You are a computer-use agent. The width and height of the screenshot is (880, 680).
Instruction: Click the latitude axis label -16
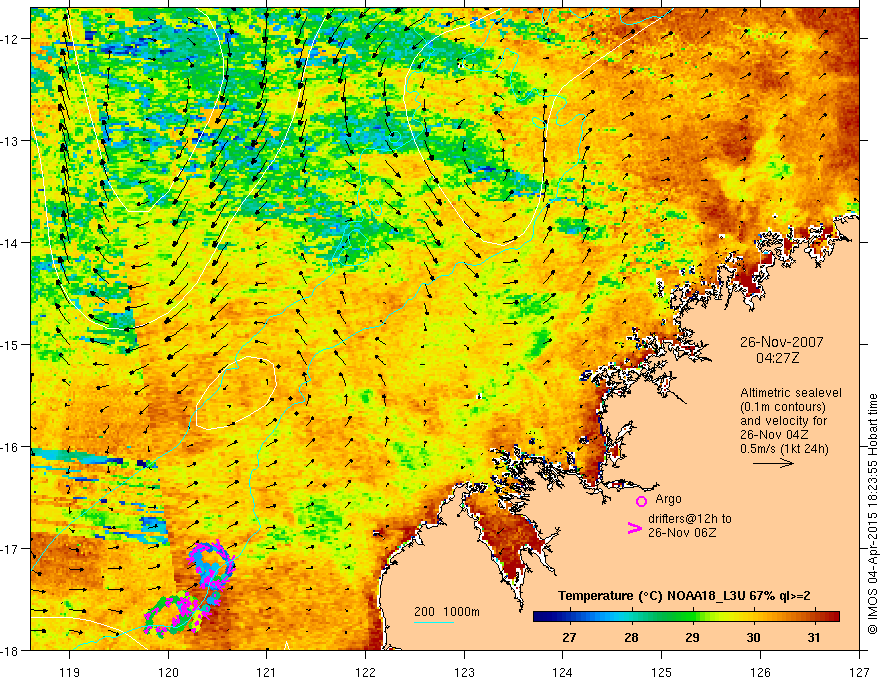(x=11, y=447)
